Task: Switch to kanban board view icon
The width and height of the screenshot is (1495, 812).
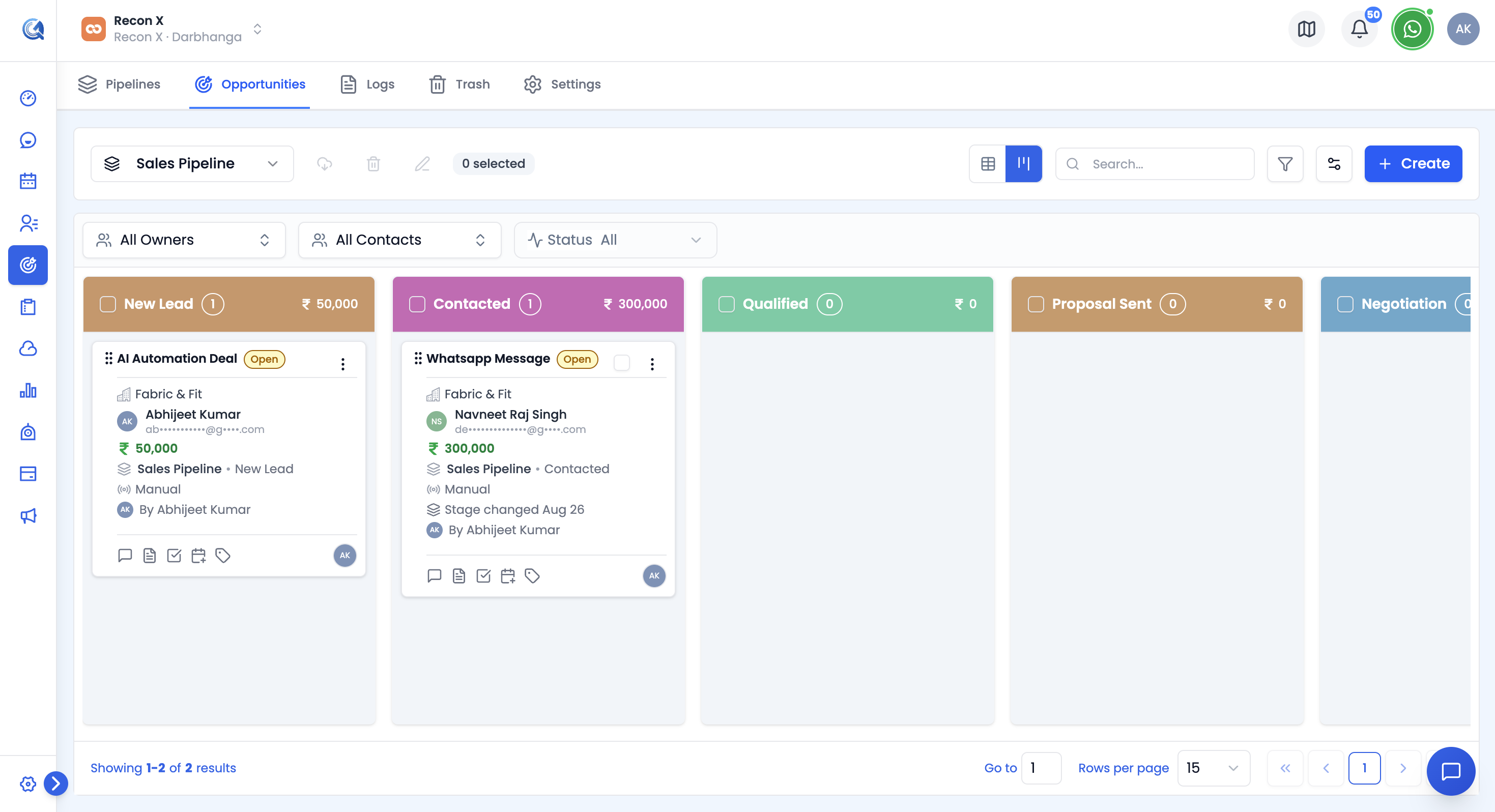Action: [1024, 164]
